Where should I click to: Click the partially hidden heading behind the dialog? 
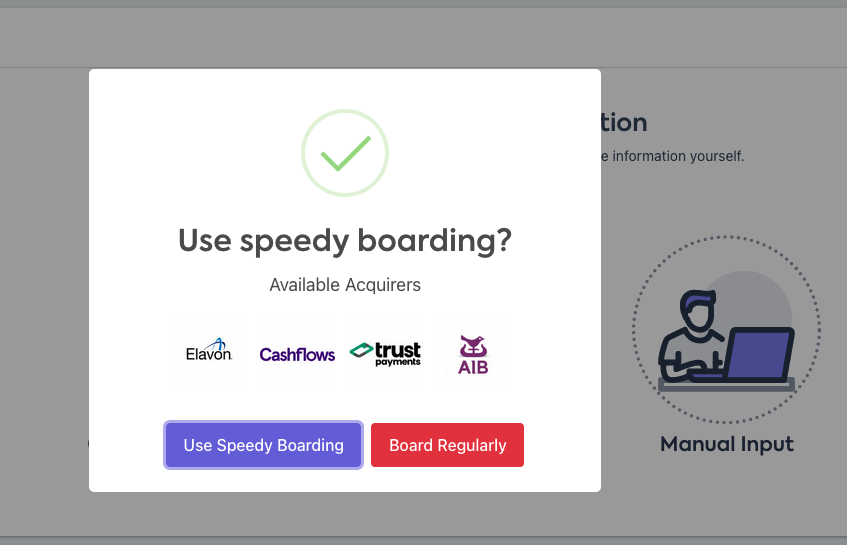click(623, 123)
